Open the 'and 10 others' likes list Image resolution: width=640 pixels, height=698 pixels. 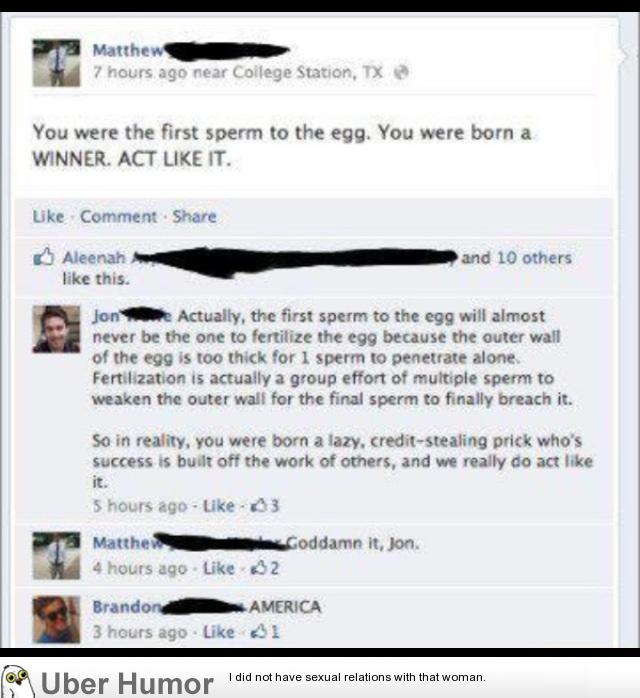(516, 258)
